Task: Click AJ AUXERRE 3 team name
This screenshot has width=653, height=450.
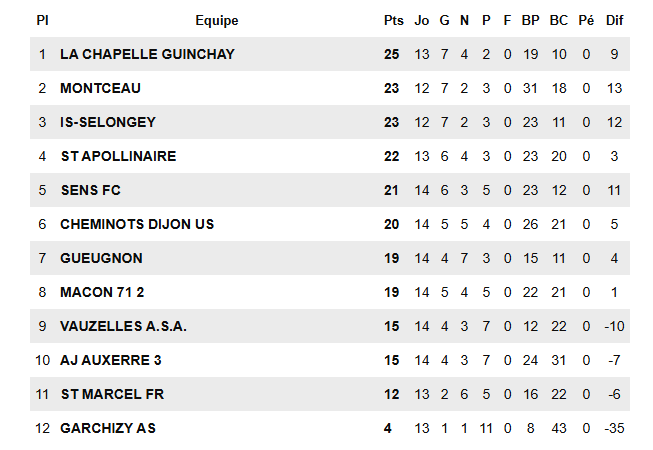Action: [109, 360]
